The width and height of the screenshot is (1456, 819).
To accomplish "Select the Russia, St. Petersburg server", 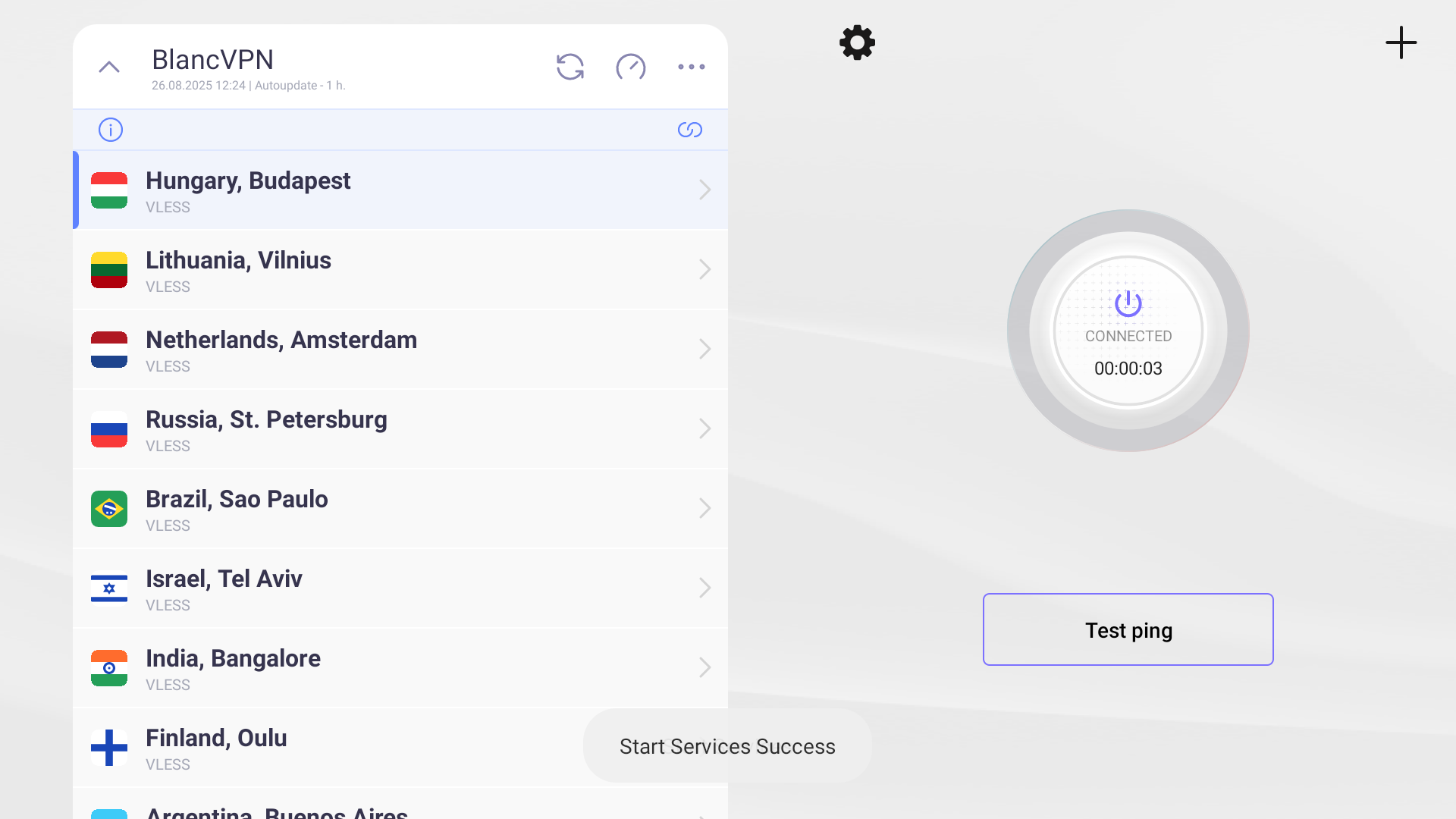I will point(265,428).
